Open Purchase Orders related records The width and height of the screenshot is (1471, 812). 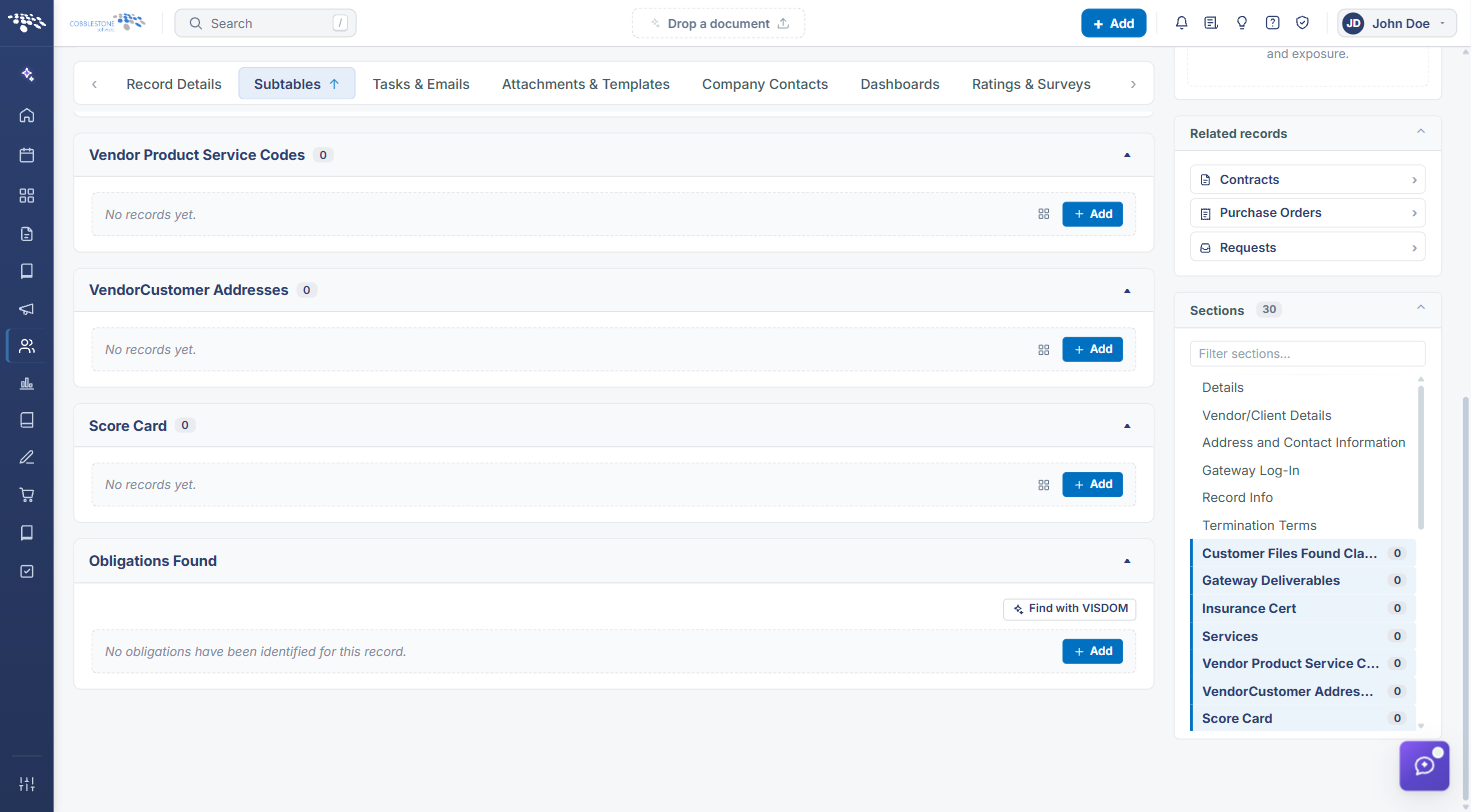1307,213
